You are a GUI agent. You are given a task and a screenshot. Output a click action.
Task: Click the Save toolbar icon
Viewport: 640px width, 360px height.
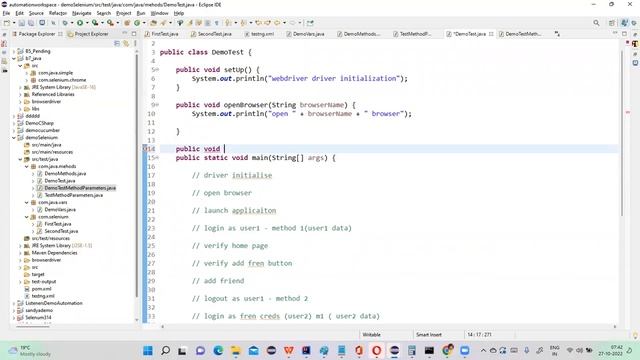pyautogui.click(x=22, y=23)
